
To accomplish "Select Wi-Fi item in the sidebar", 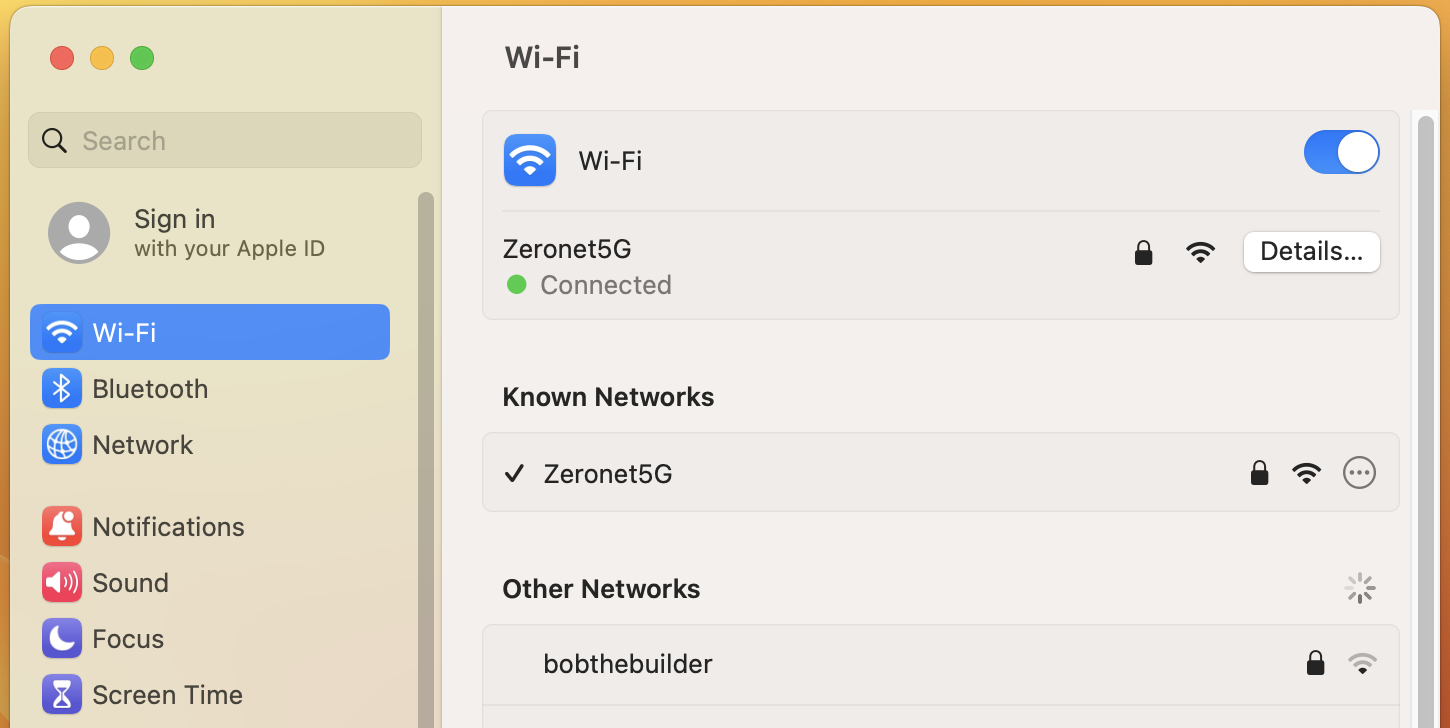I will point(210,332).
